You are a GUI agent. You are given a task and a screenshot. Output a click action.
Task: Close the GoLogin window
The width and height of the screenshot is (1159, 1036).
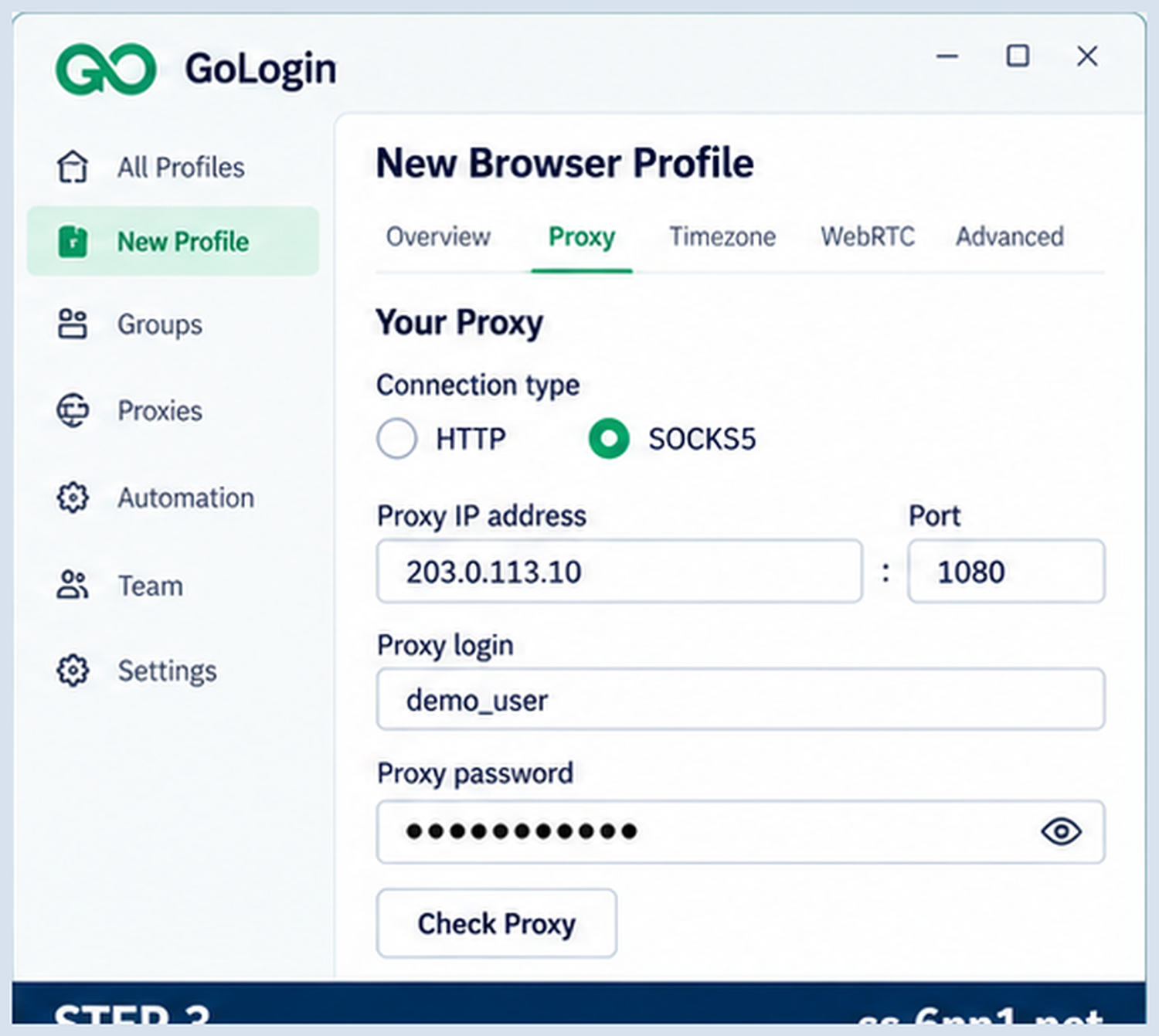pos(1087,56)
